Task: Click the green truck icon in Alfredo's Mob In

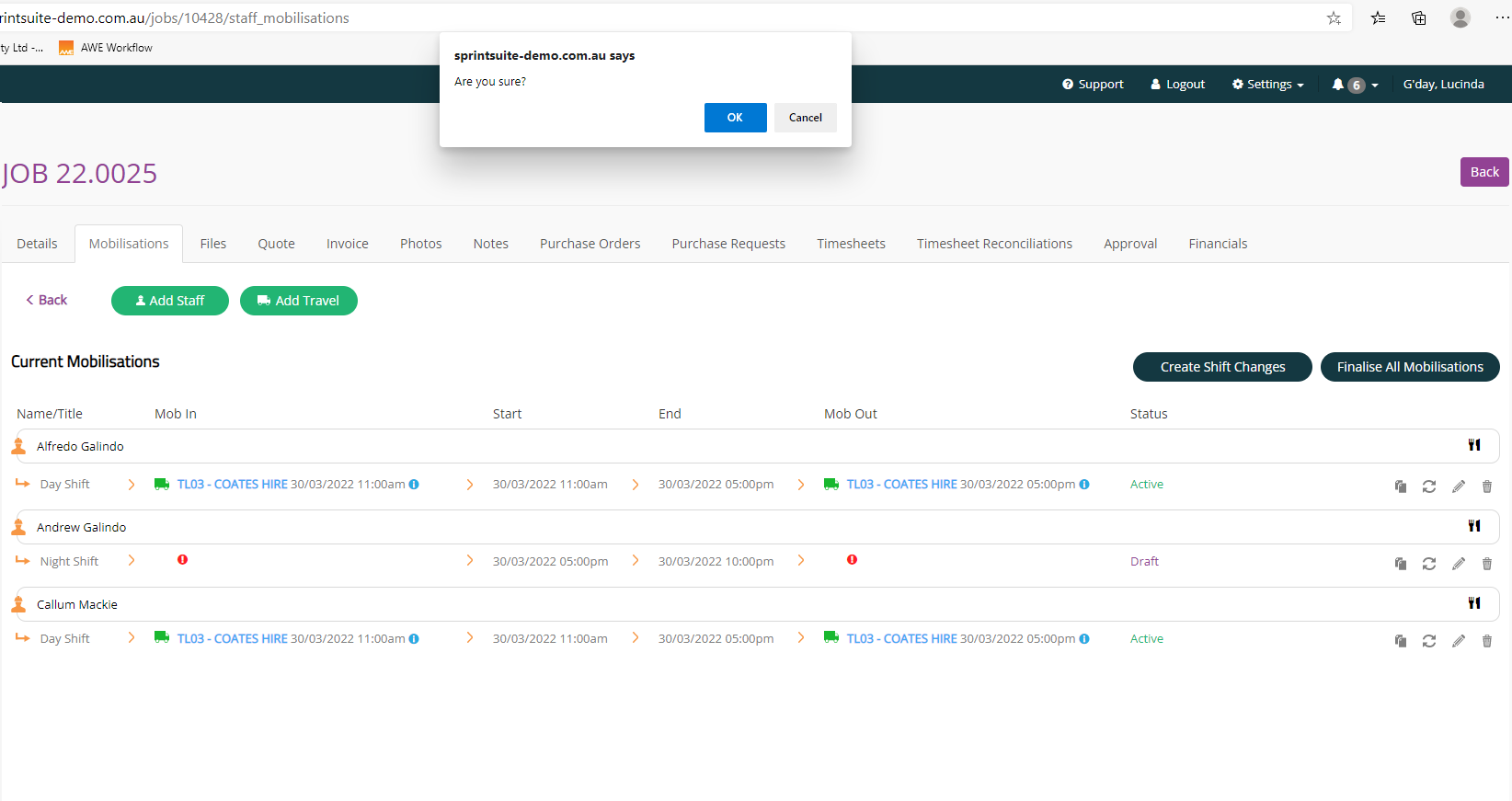Action: [x=162, y=484]
